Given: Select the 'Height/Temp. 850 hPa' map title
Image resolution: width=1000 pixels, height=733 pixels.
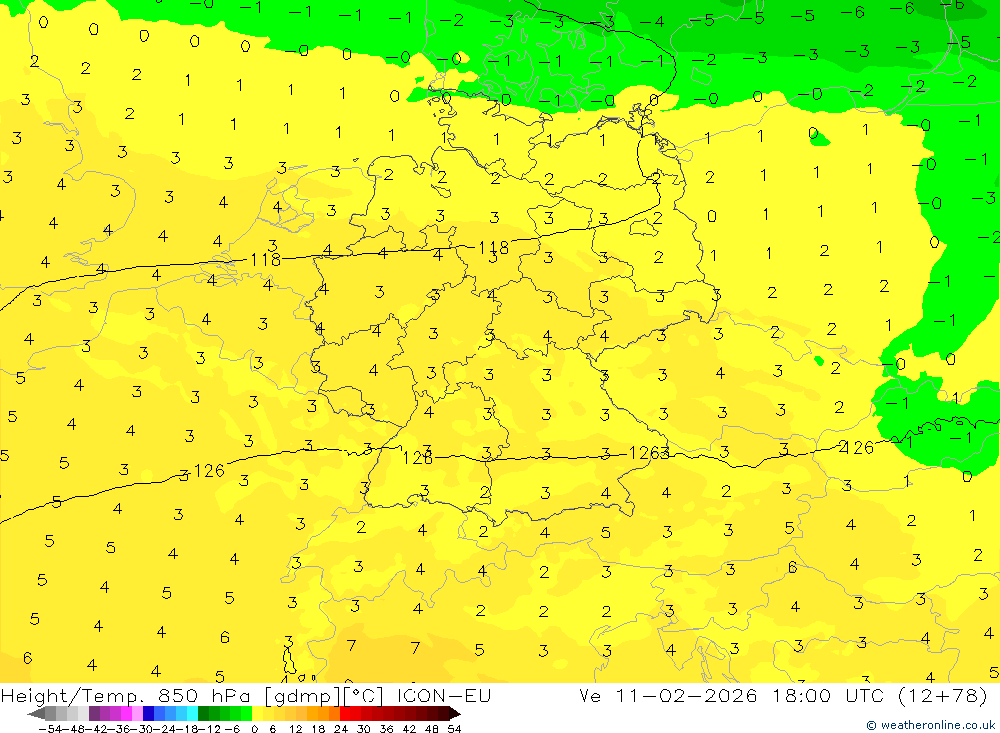Looking at the screenshot, I should click(128, 695).
